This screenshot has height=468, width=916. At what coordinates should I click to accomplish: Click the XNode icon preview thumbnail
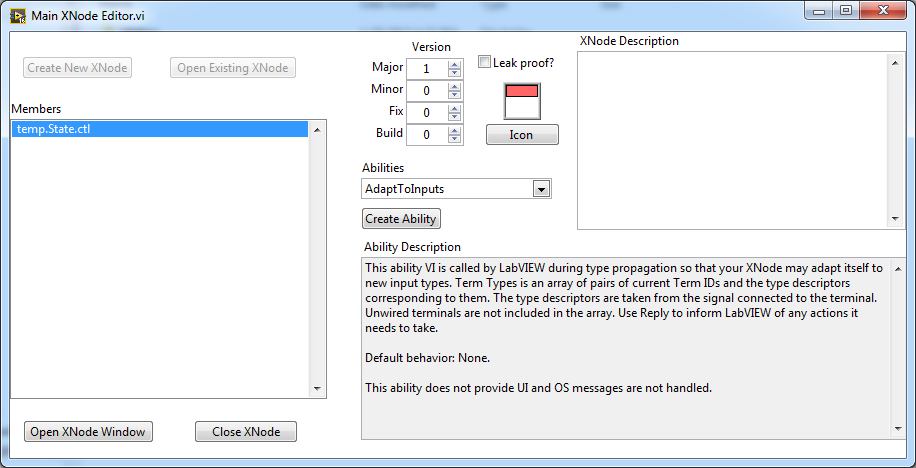(523, 101)
